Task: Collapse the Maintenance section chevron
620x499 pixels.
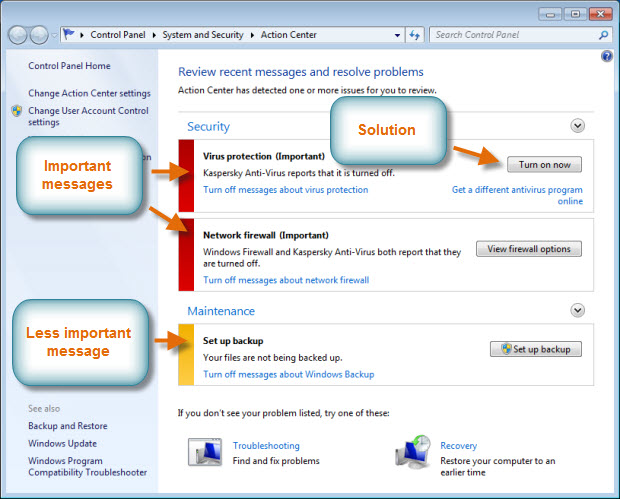Action: click(577, 311)
